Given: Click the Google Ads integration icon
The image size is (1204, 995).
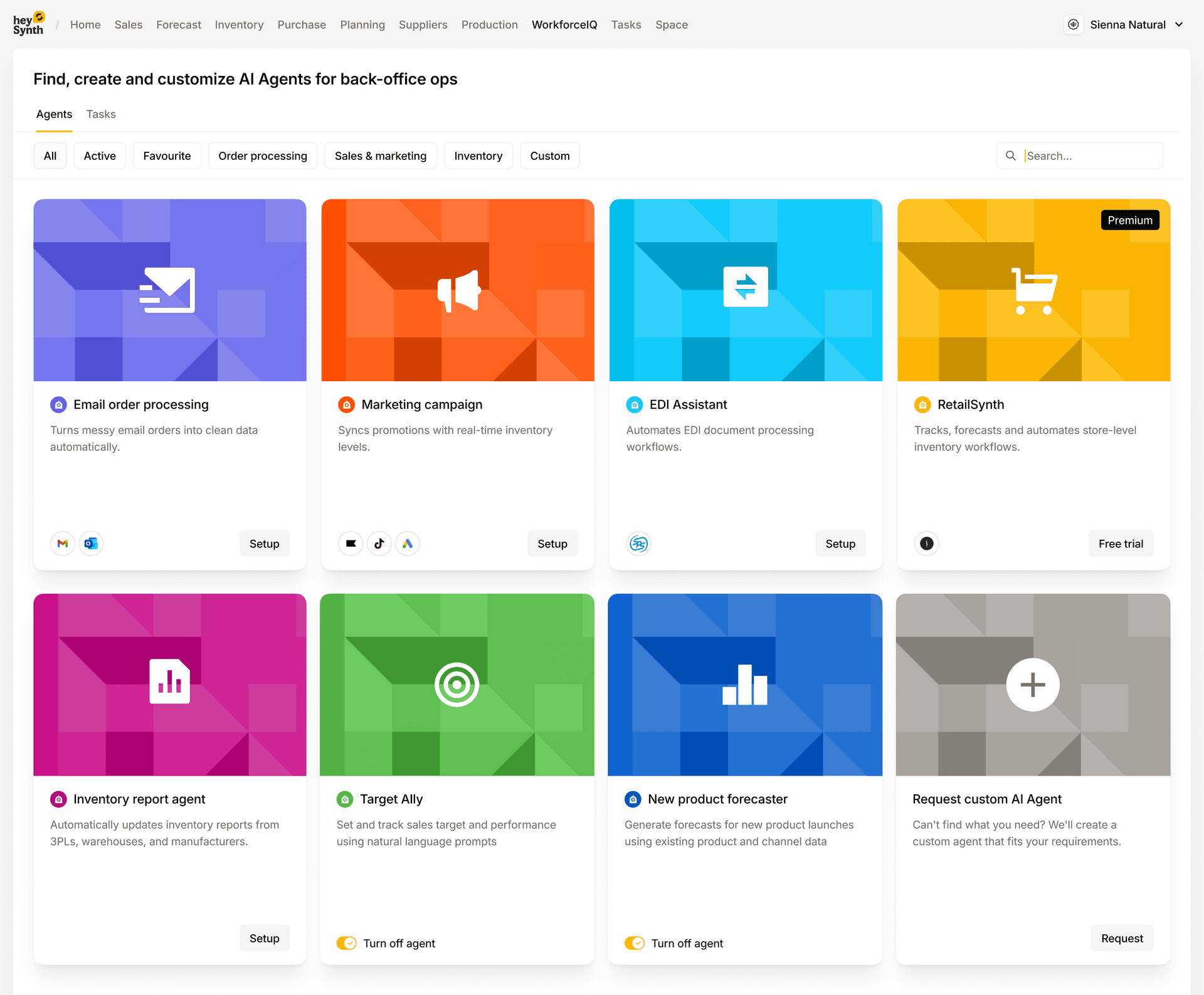Looking at the screenshot, I should [x=408, y=544].
